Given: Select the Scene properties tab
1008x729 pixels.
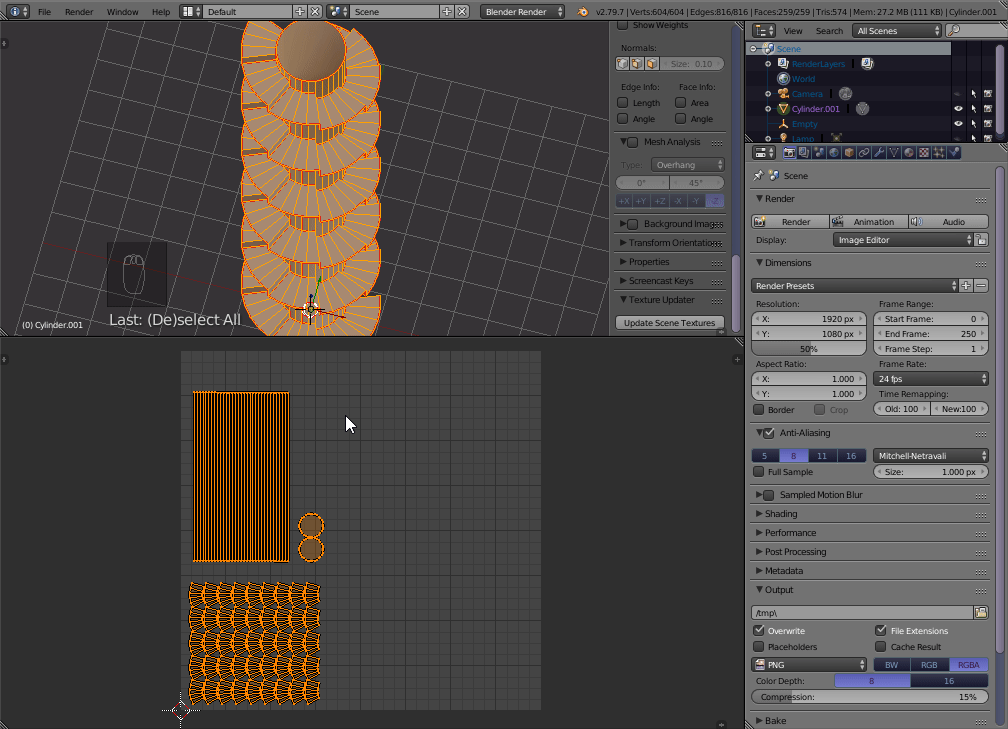Looking at the screenshot, I should 819,152.
